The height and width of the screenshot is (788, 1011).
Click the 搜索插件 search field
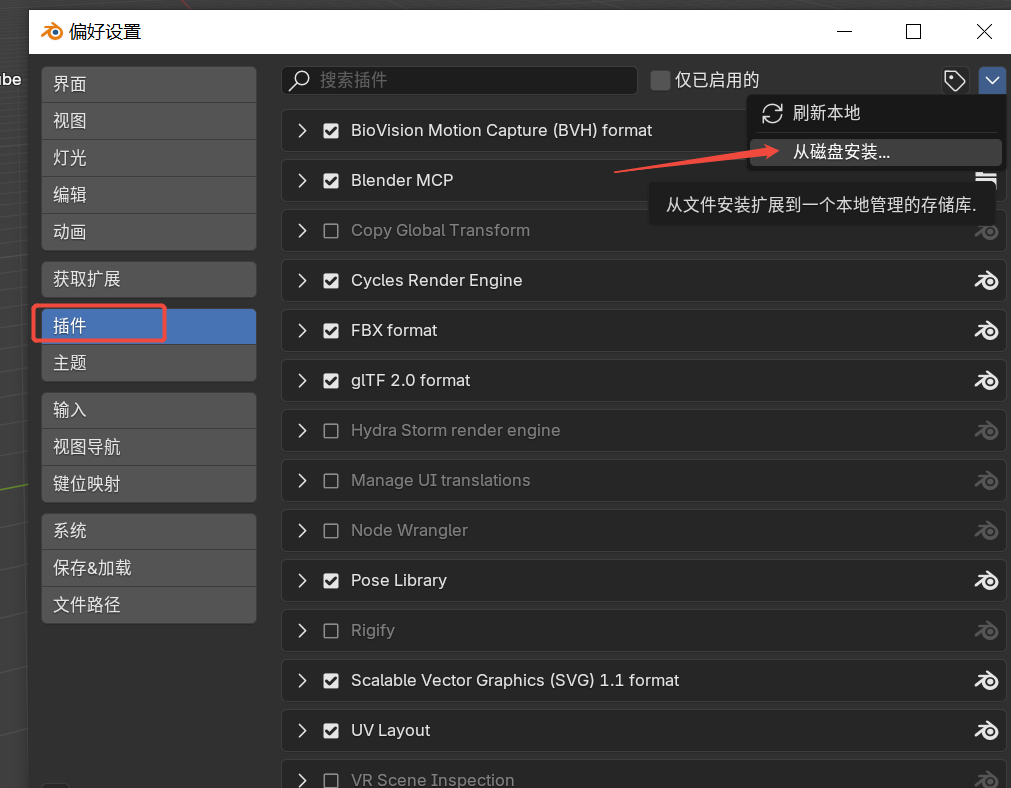pyautogui.click(x=459, y=81)
